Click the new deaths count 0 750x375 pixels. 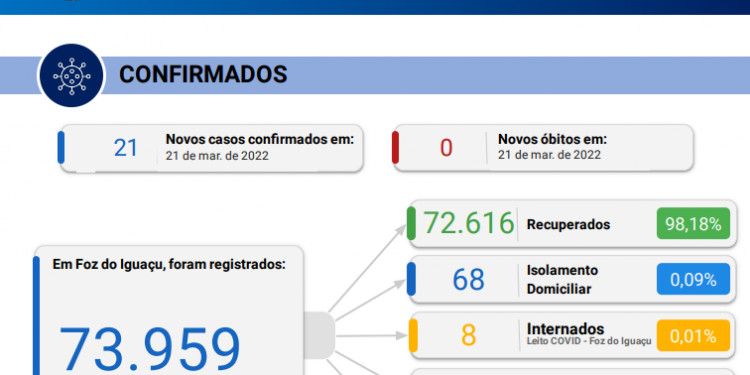tap(446, 148)
